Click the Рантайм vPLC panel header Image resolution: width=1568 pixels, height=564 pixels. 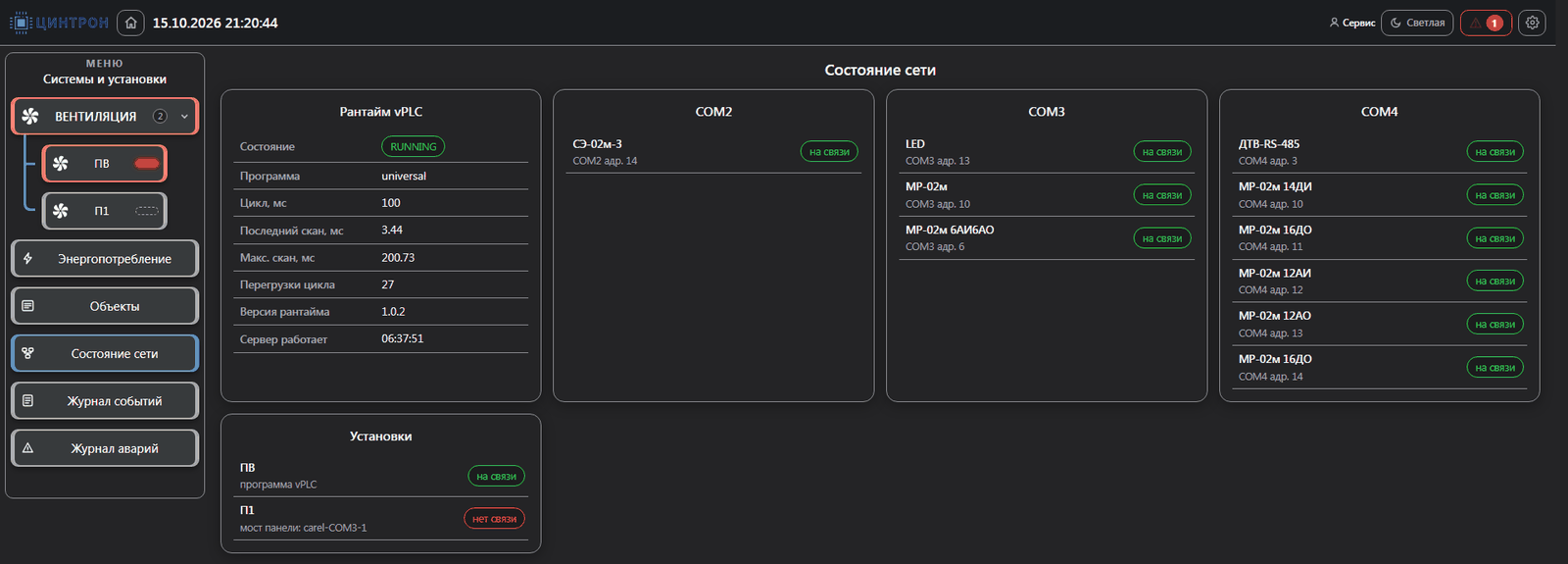pos(381,112)
